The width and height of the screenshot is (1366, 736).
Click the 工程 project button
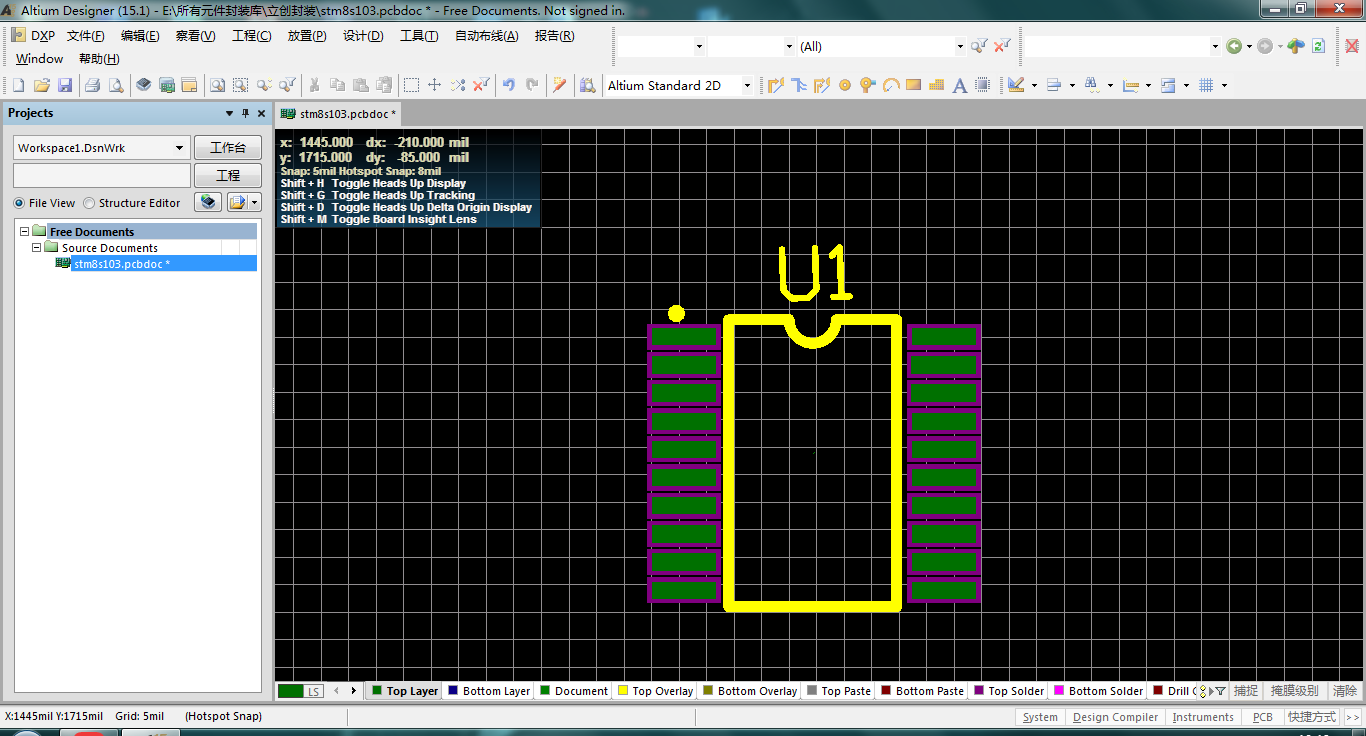[x=228, y=176]
